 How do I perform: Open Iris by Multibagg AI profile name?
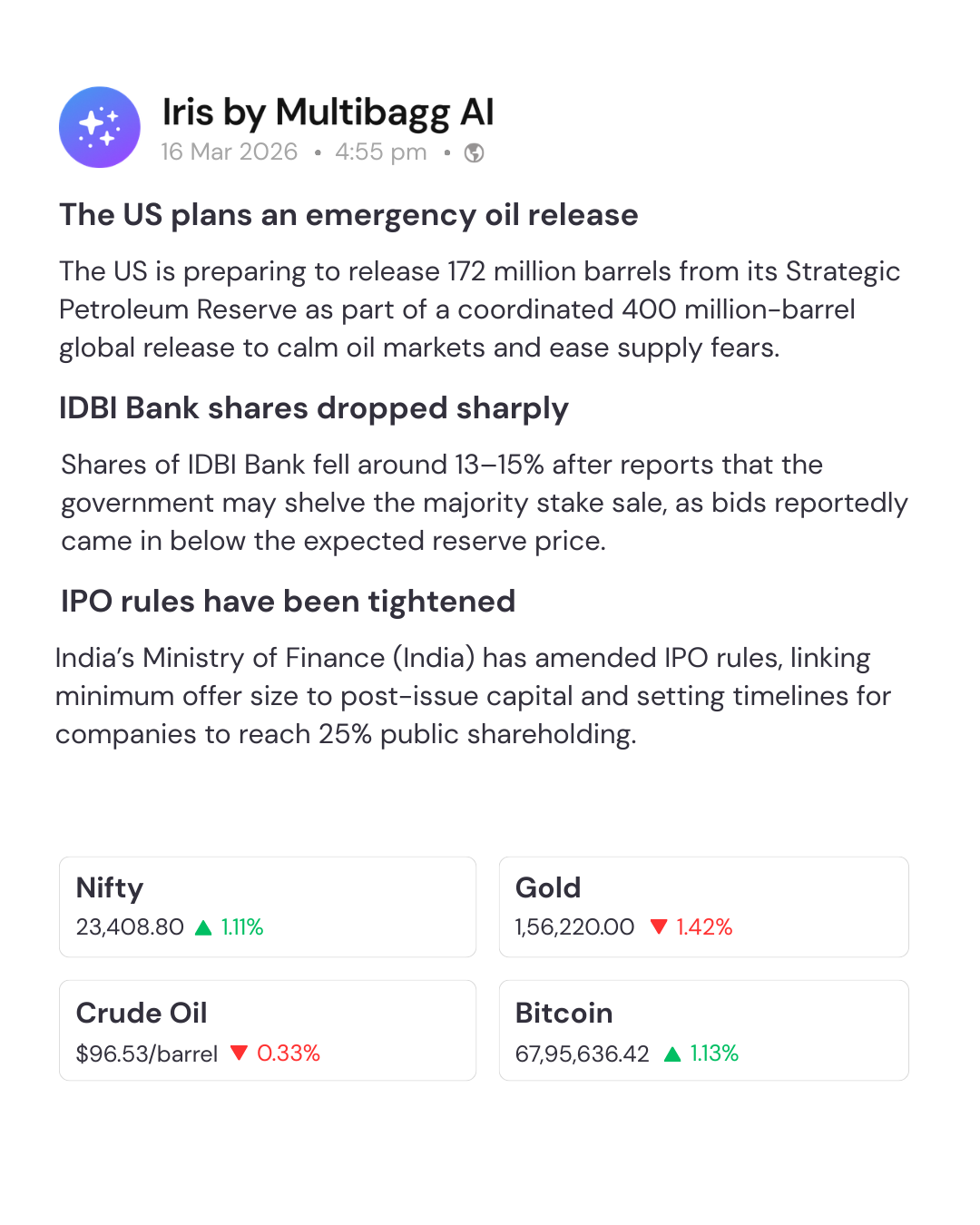[328, 113]
